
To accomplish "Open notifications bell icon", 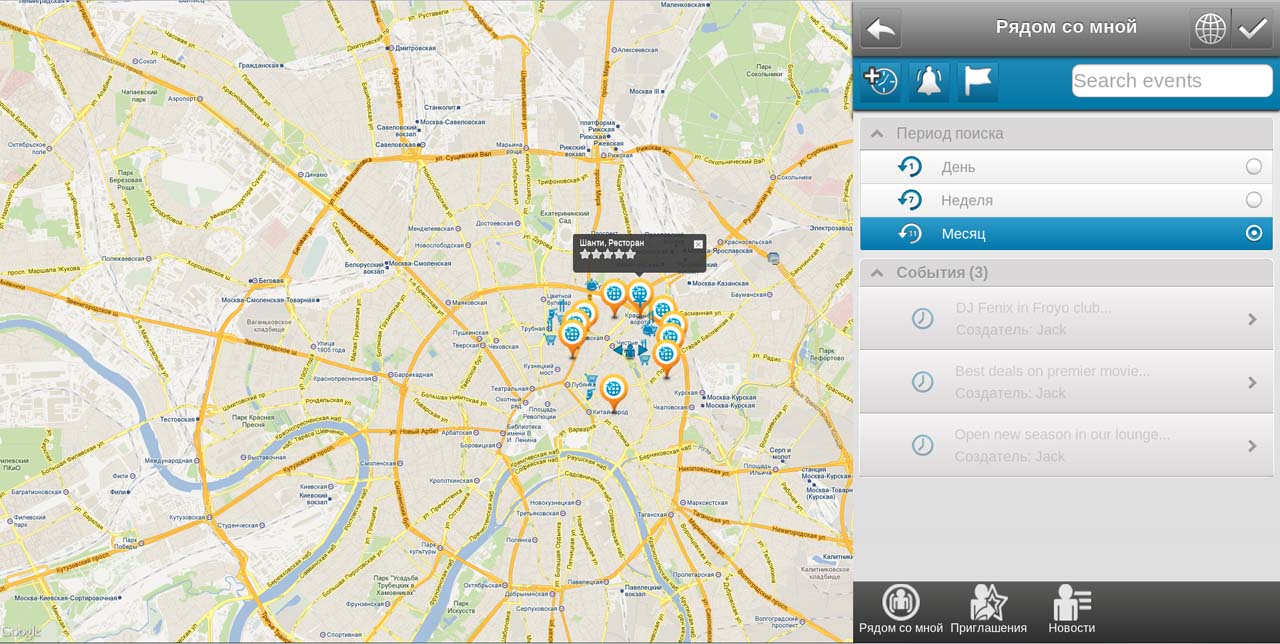I will coord(929,82).
